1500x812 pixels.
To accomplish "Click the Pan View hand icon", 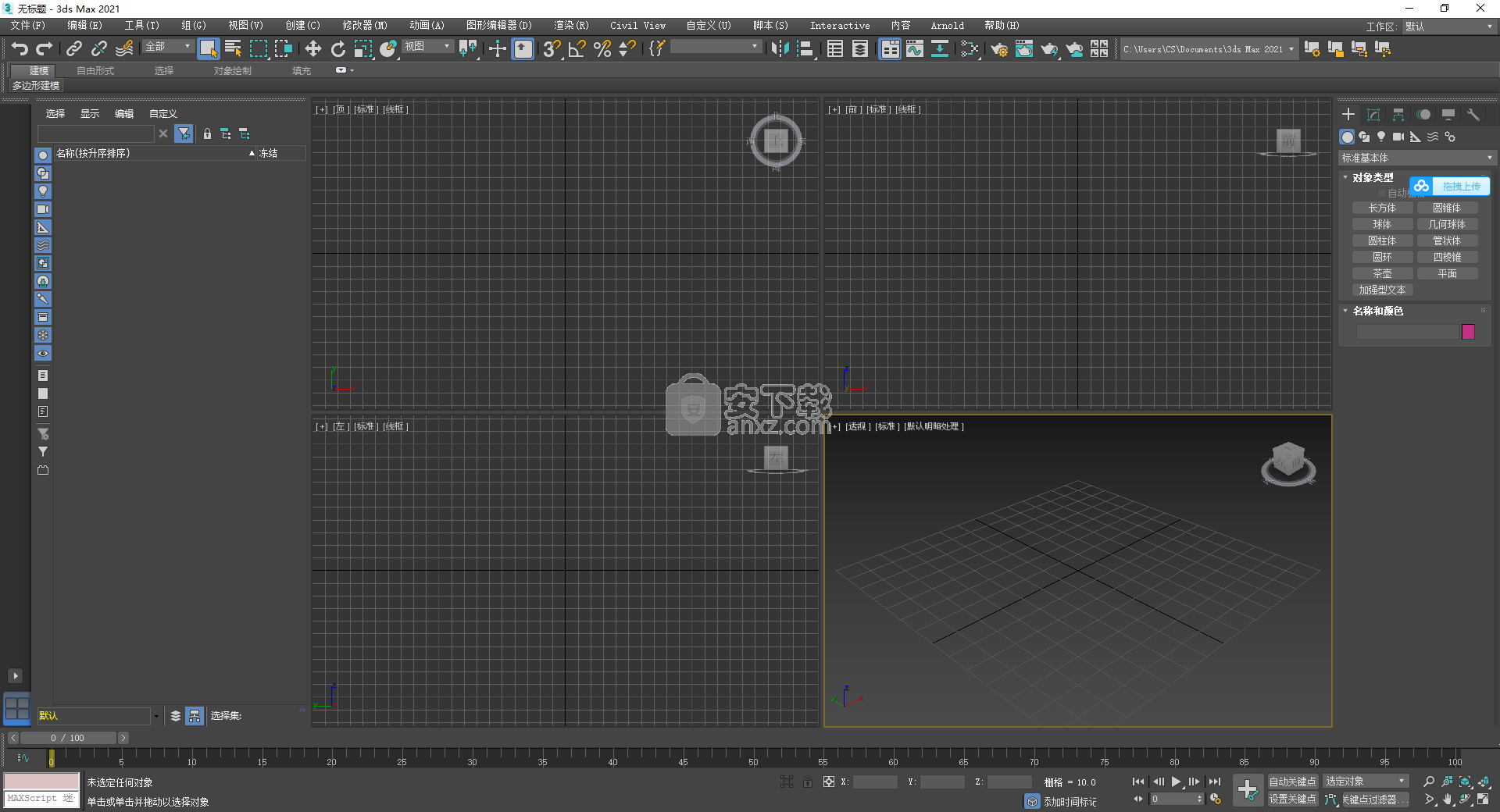I will [x=1447, y=800].
